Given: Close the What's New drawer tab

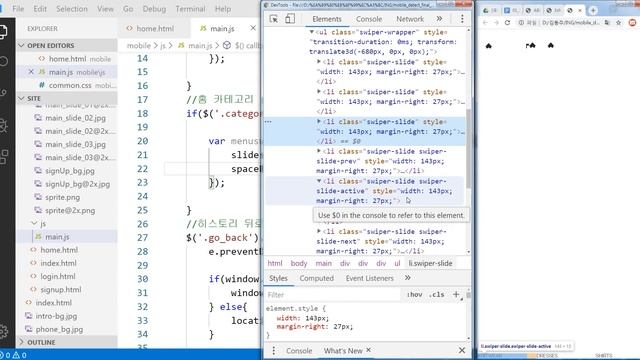Looking at the screenshot, I should point(369,350).
